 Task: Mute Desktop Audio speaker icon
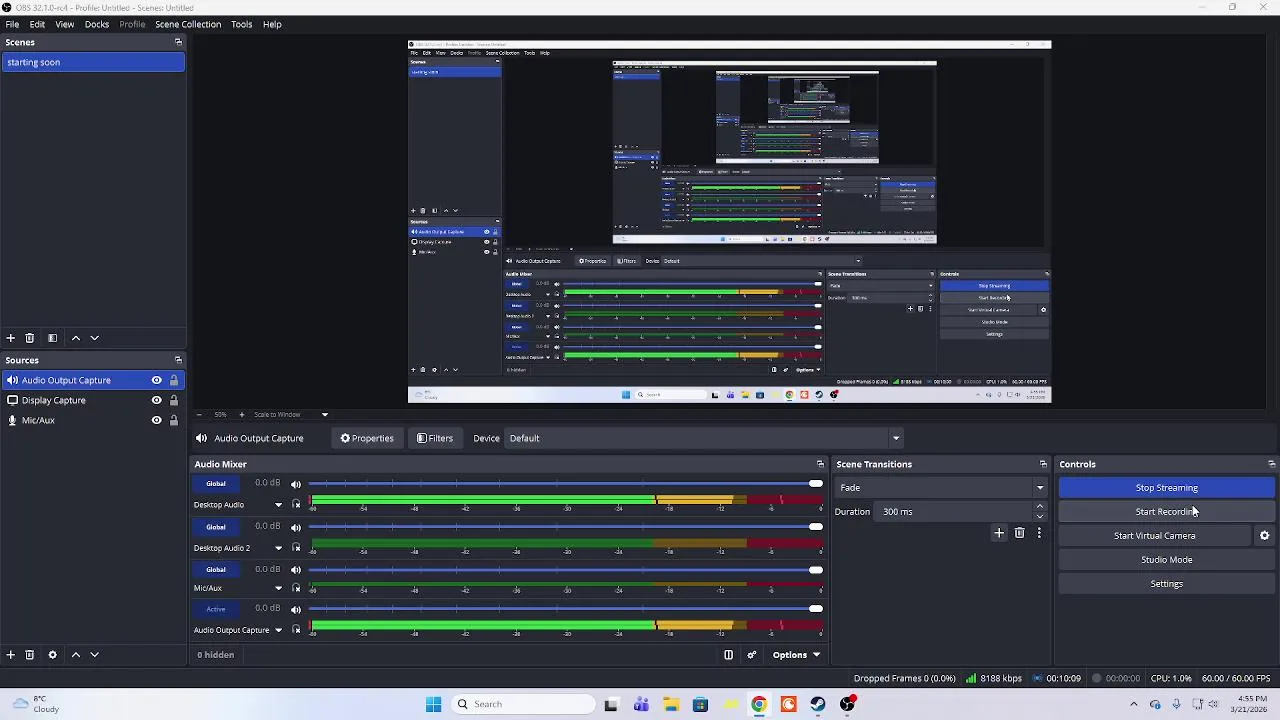(x=296, y=484)
